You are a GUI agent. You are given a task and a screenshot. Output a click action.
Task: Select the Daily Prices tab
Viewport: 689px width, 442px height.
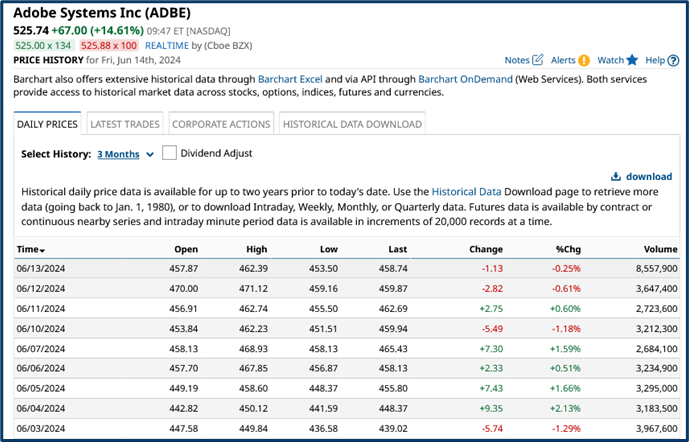(48, 124)
